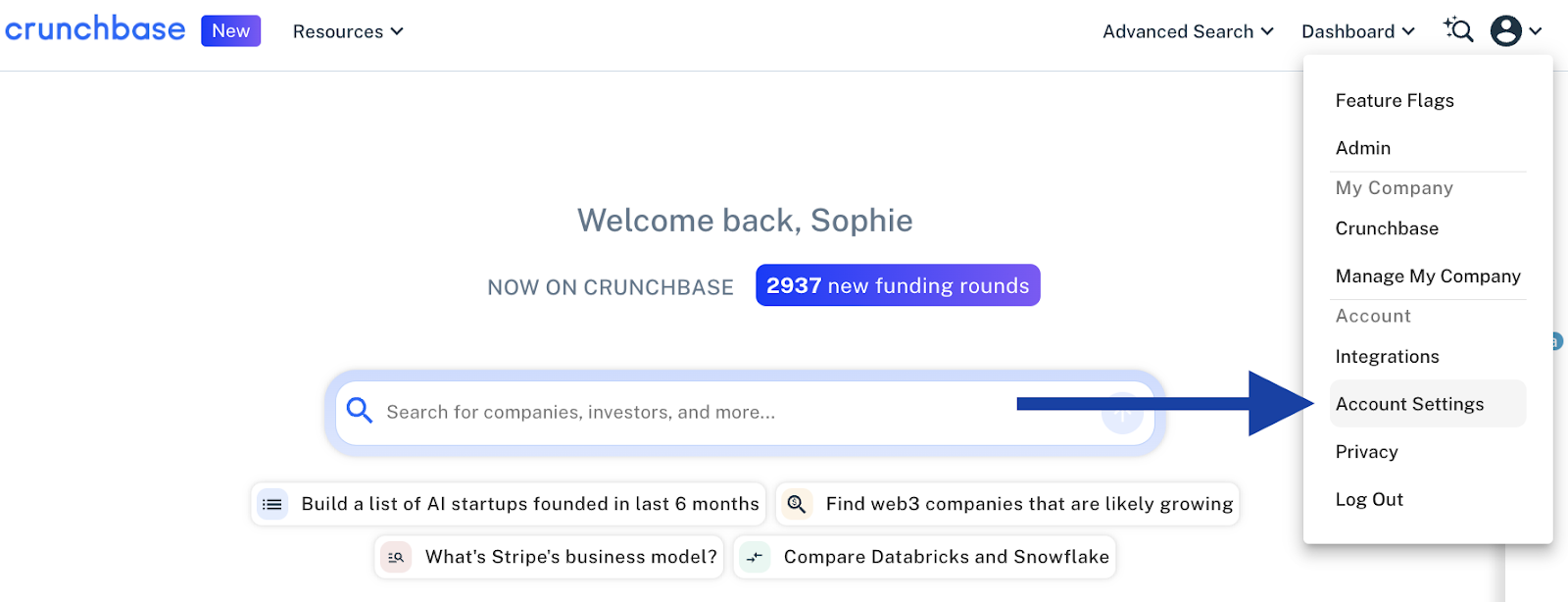Click the icon next to Stripe's business model
The width and height of the screenshot is (1568, 602).
(396, 557)
